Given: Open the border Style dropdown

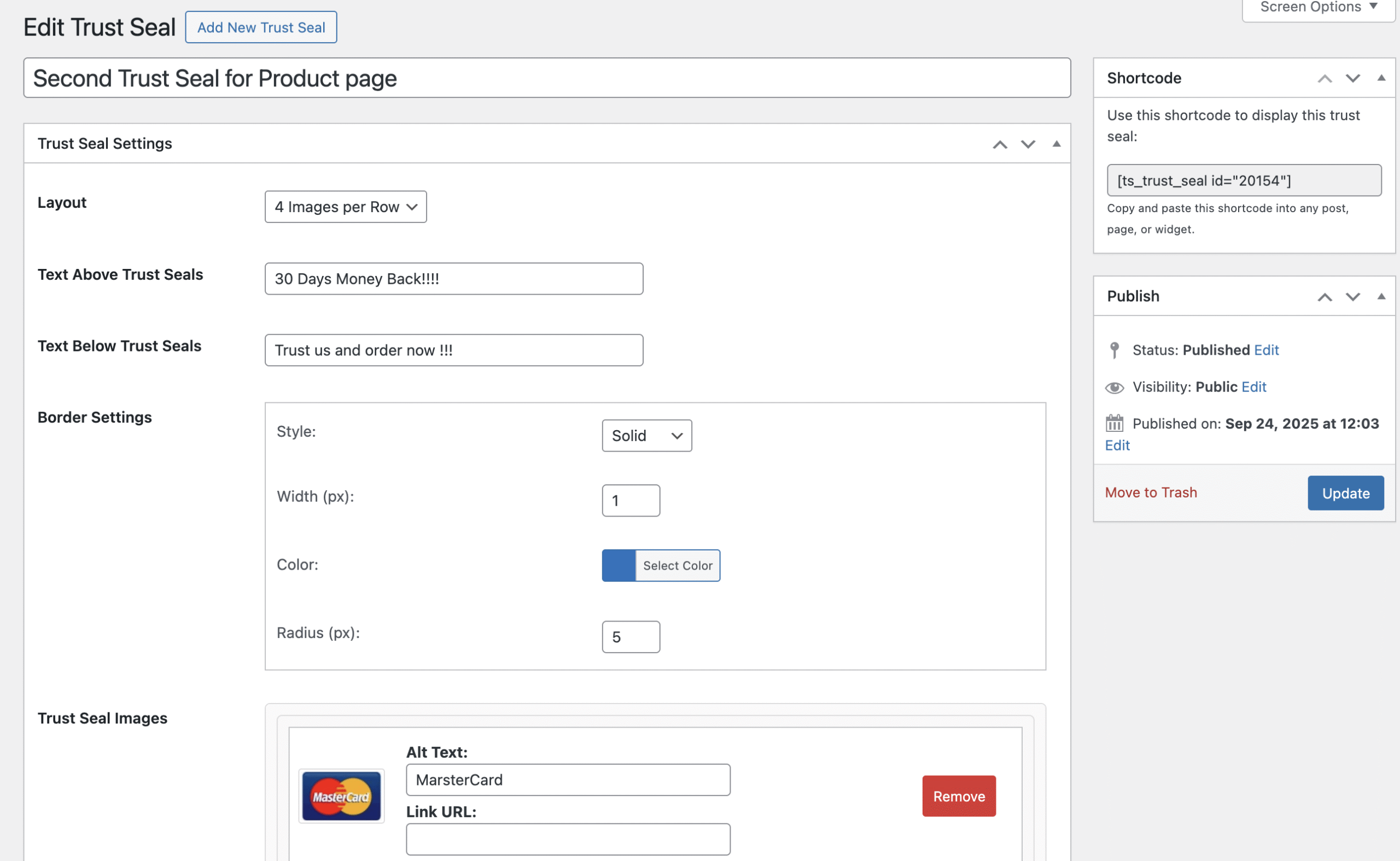Looking at the screenshot, I should (646, 436).
